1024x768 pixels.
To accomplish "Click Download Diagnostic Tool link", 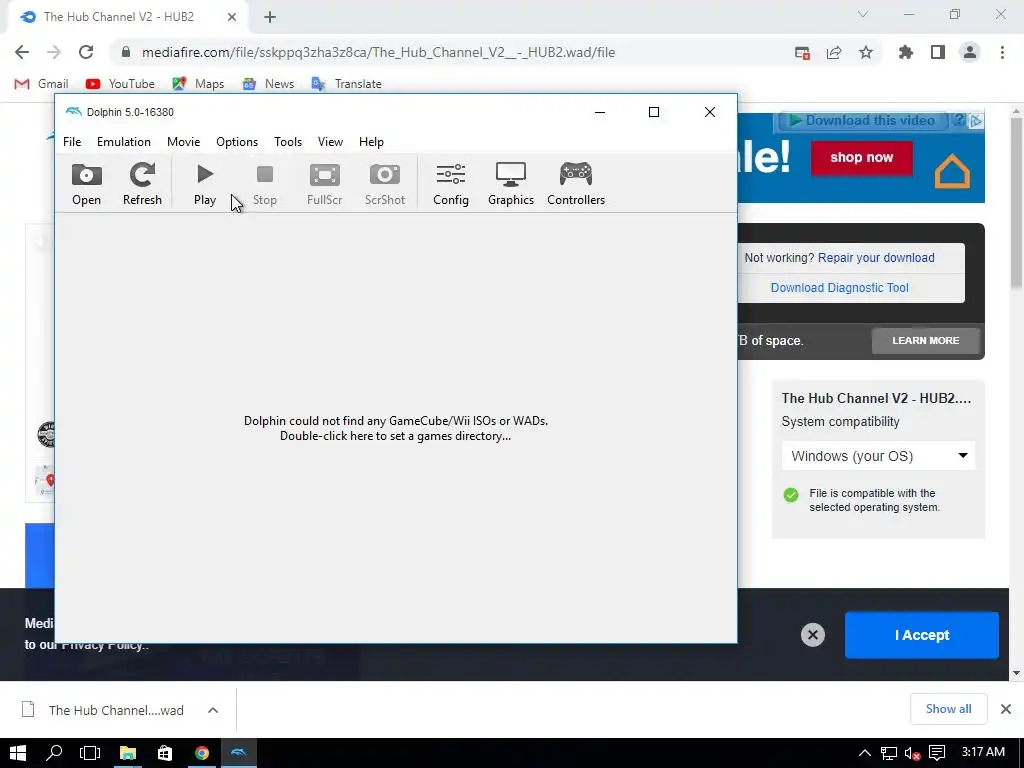I will tap(839, 287).
